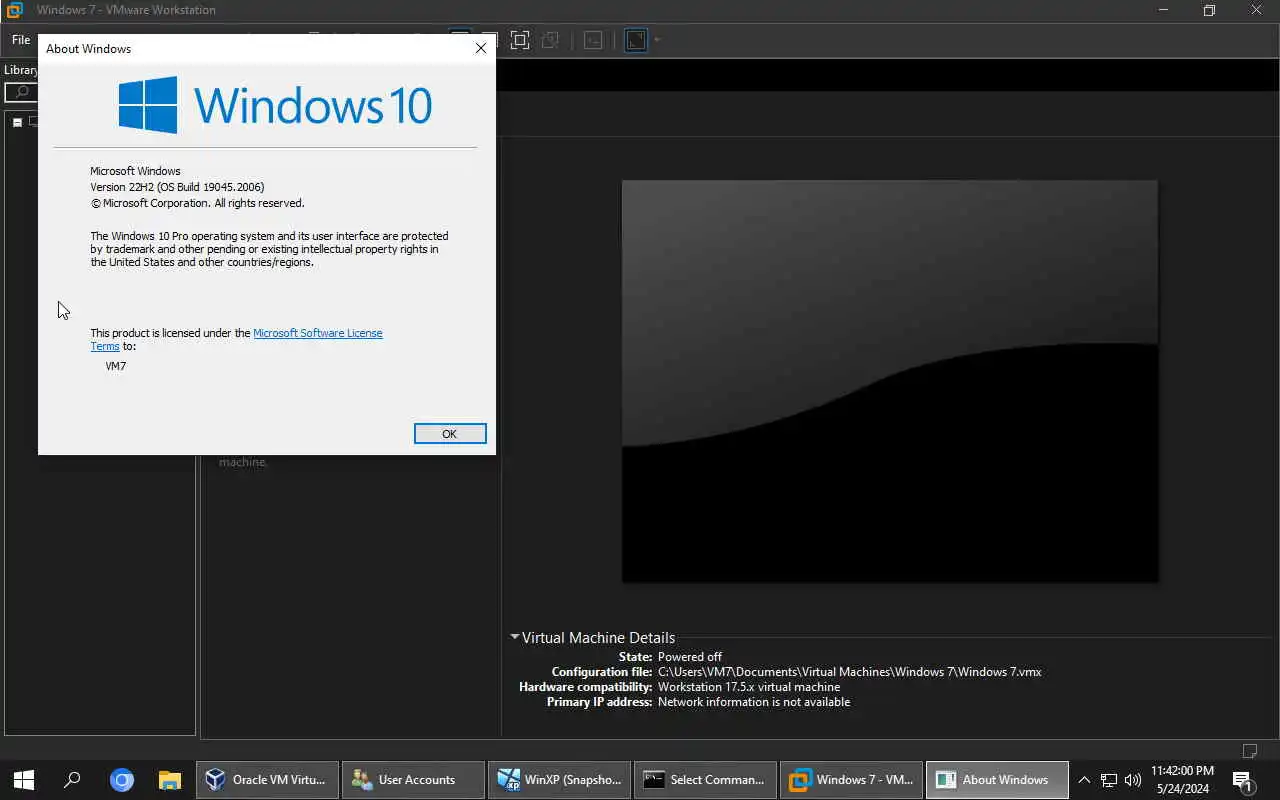
Task: Click OK in the About Windows dialog
Action: (x=450, y=433)
